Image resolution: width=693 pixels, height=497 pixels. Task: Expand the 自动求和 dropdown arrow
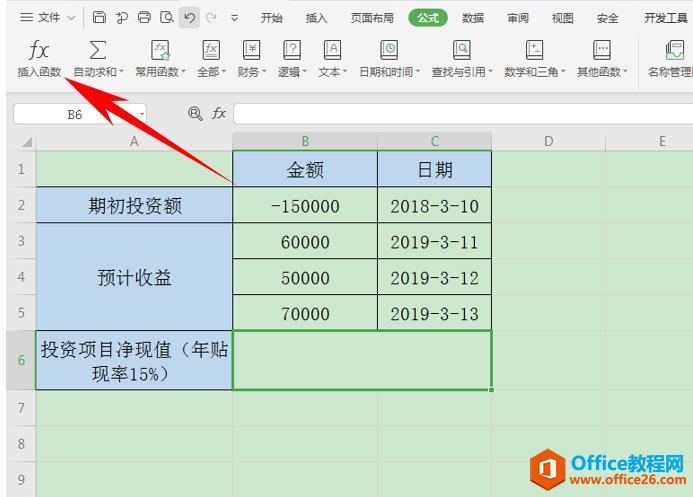[x=121, y=72]
